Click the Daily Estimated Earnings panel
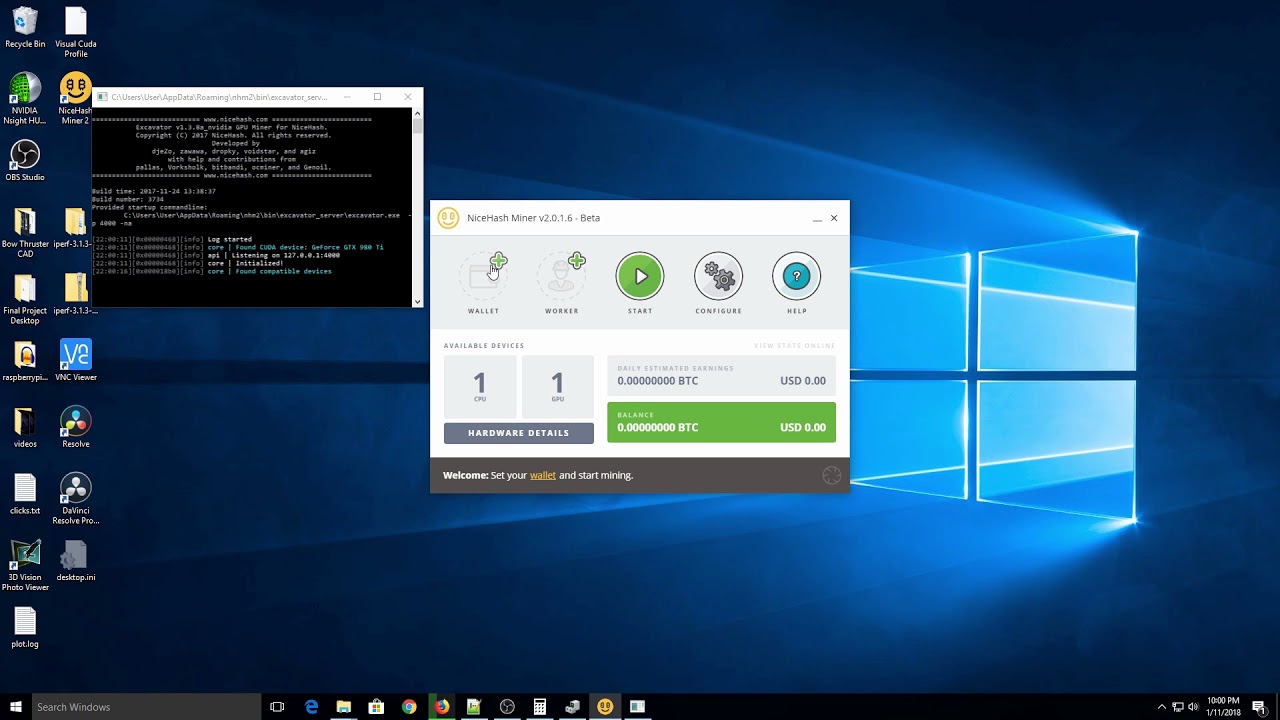Screen dimensions: 1280x720 (x=721, y=376)
